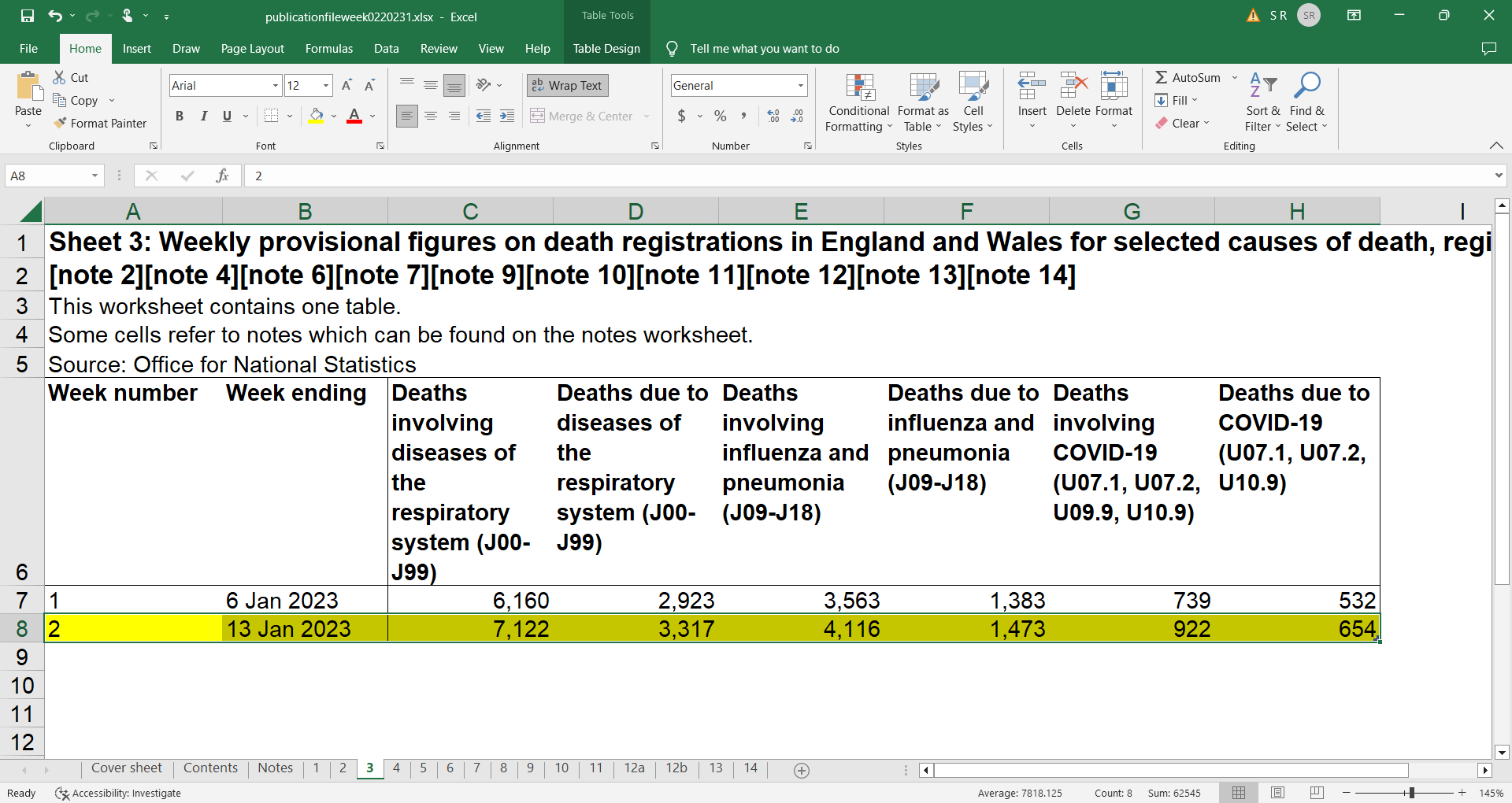The image size is (1512, 803).
Task: Click the Increase Decimal icon
Action: (773, 117)
